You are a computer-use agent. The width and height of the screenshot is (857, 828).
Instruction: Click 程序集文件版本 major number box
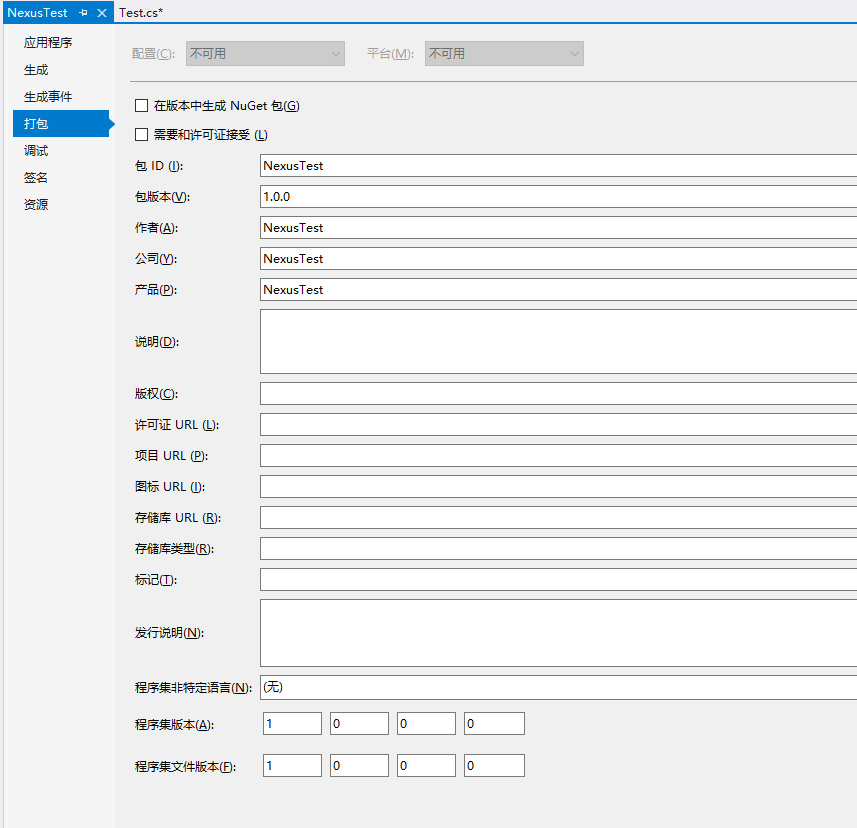pyautogui.click(x=292, y=766)
